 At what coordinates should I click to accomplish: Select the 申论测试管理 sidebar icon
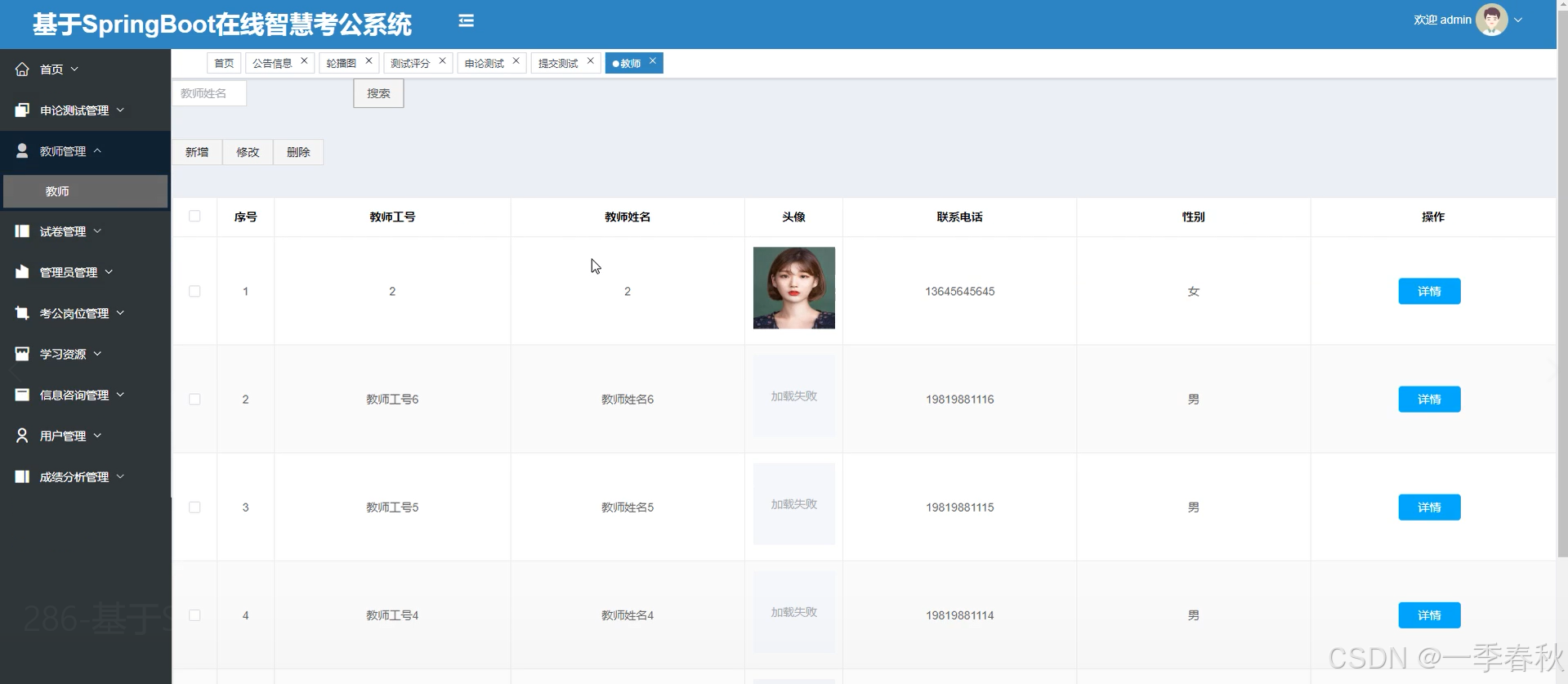22,110
